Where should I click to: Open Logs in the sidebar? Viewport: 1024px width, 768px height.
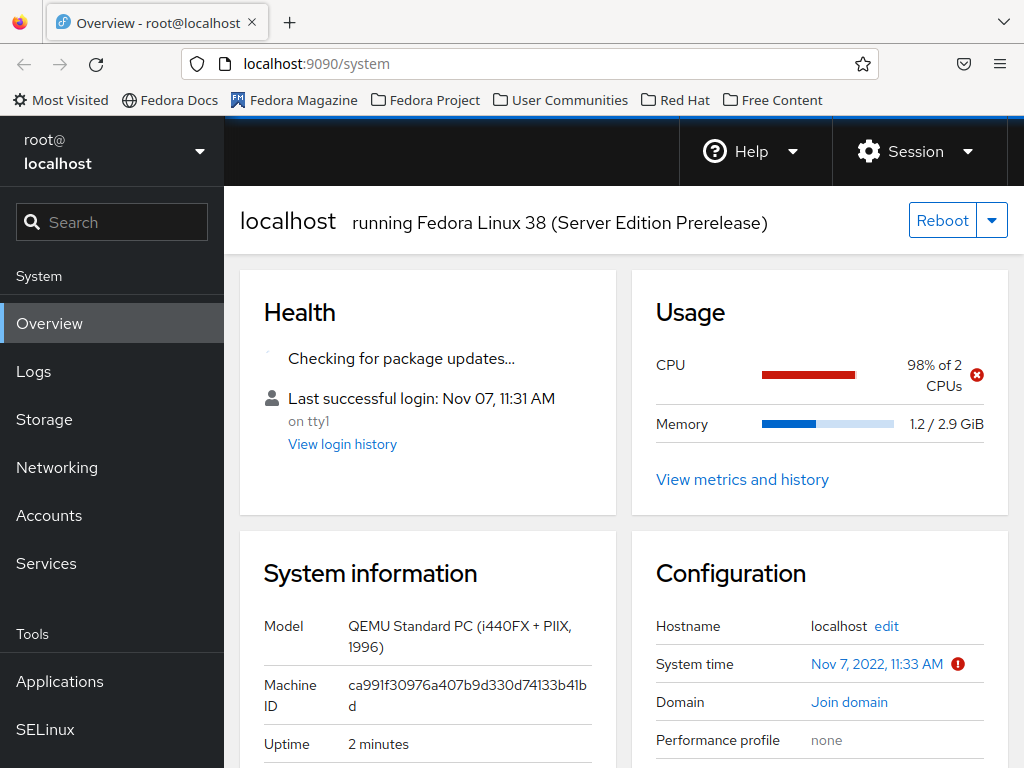point(112,372)
